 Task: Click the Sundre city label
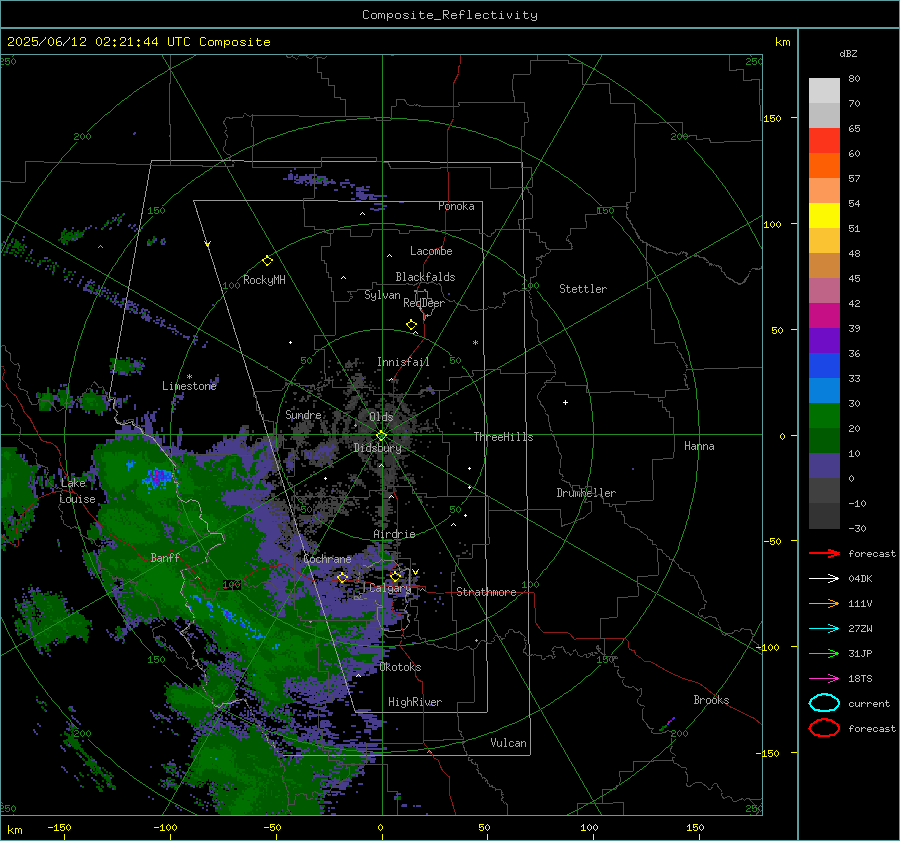click(303, 415)
